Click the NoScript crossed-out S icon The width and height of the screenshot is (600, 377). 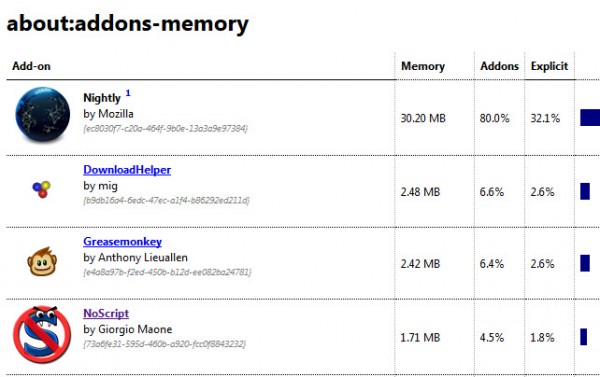(x=42, y=334)
